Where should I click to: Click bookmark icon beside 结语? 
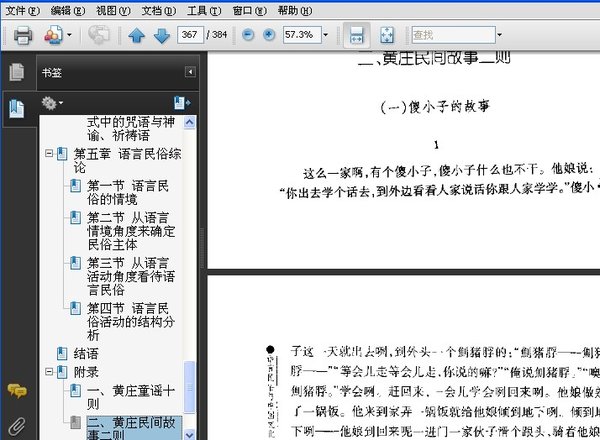click(x=62, y=354)
